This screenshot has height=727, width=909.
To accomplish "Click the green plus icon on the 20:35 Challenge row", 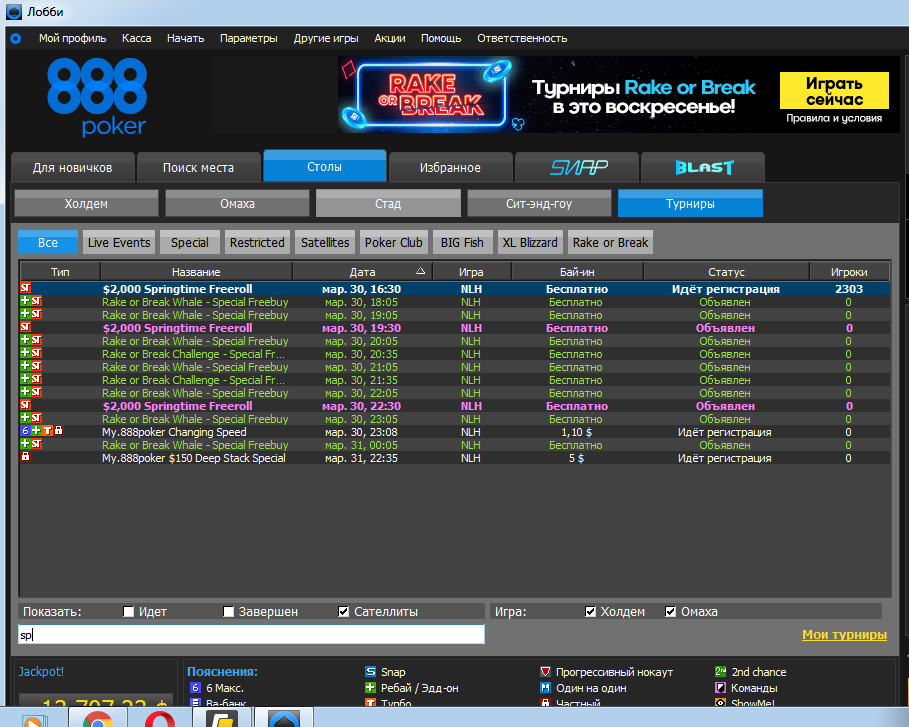I will 25,353.
